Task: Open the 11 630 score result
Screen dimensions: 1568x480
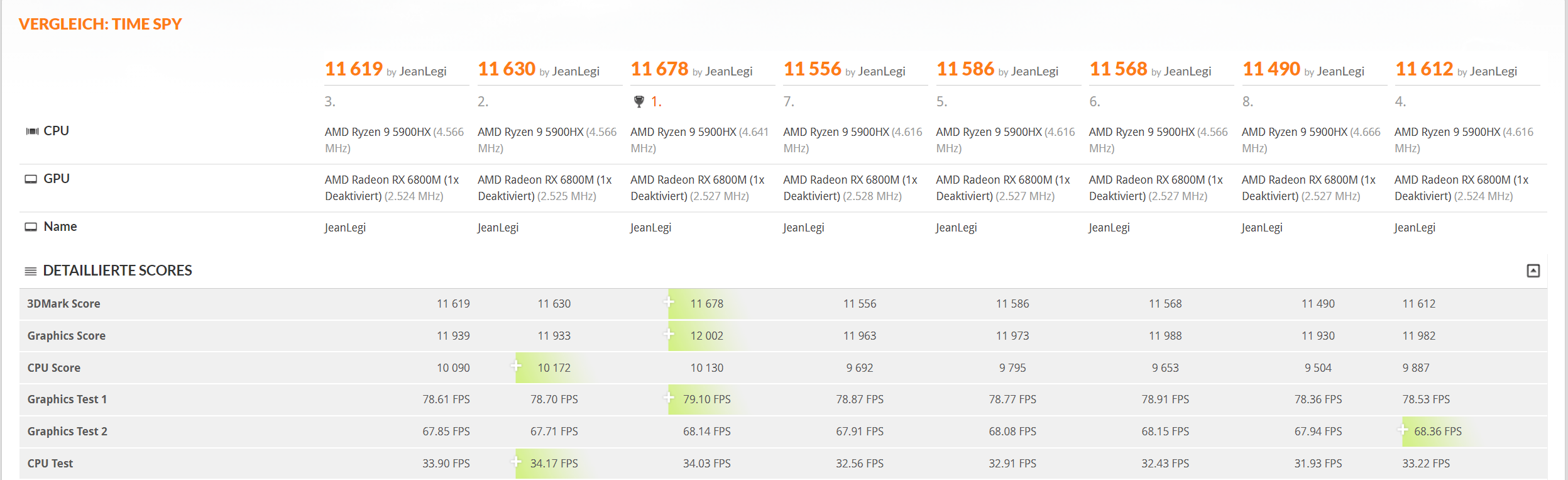Action: tap(507, 69)
